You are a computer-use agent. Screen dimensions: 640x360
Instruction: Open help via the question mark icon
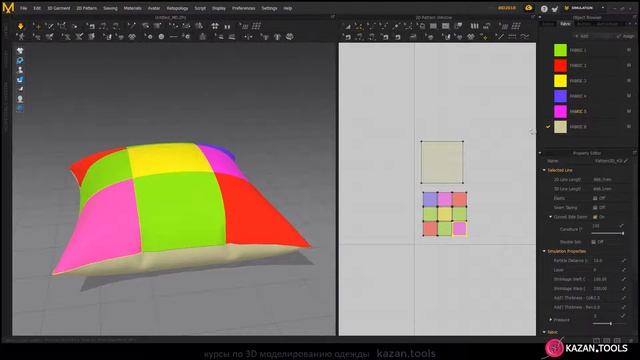pyautogui.click(x=544, y=9)
